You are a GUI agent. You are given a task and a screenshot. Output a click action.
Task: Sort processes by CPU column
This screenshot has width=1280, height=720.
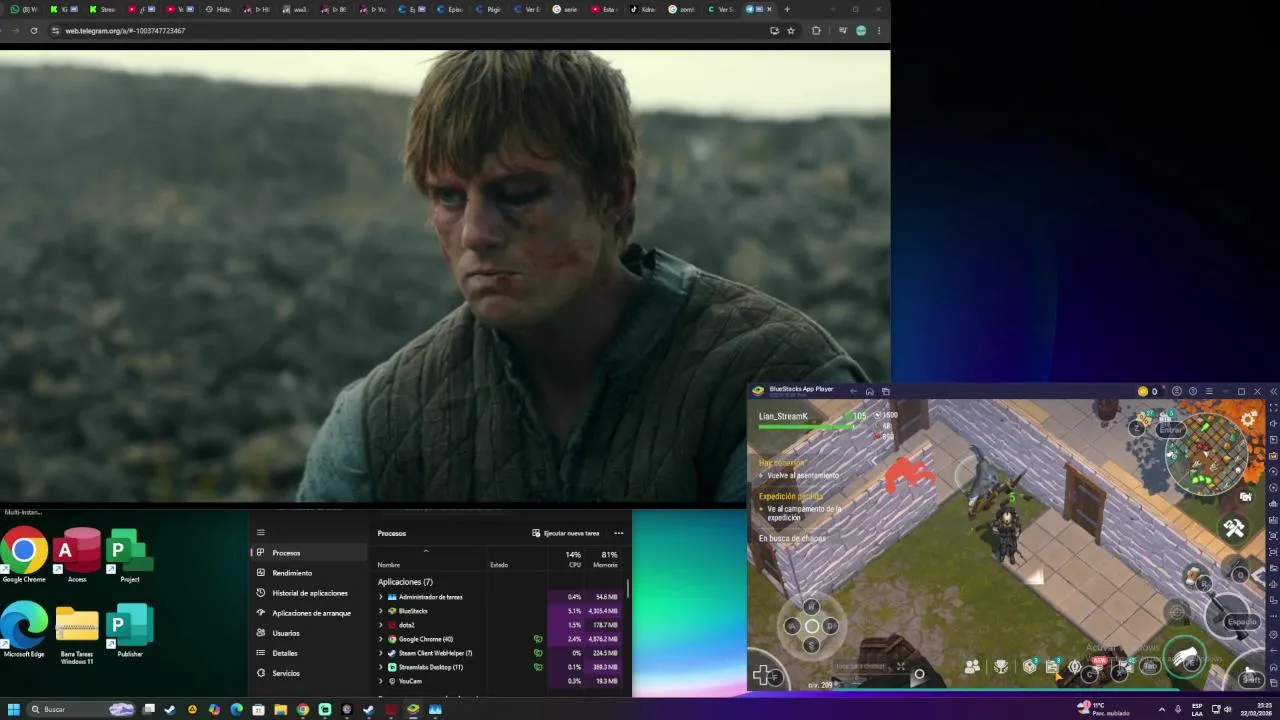pyautogui.click(x=574, y=560)
